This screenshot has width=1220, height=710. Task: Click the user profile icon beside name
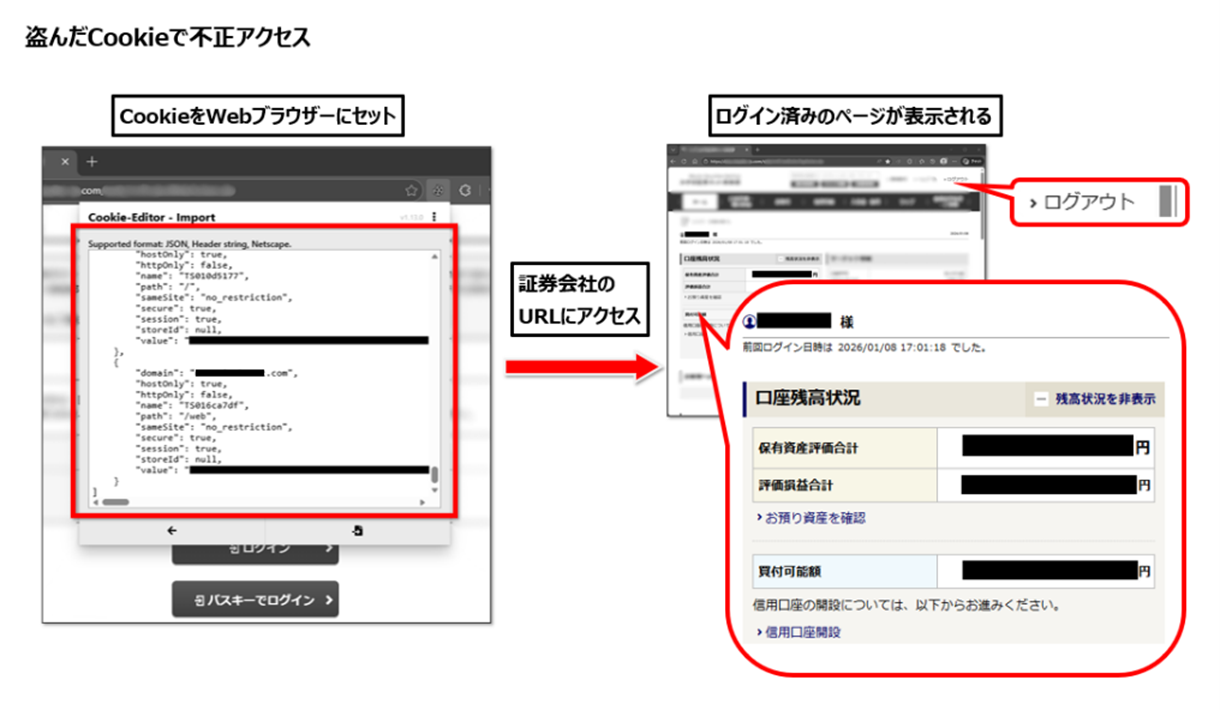[749, 321]
